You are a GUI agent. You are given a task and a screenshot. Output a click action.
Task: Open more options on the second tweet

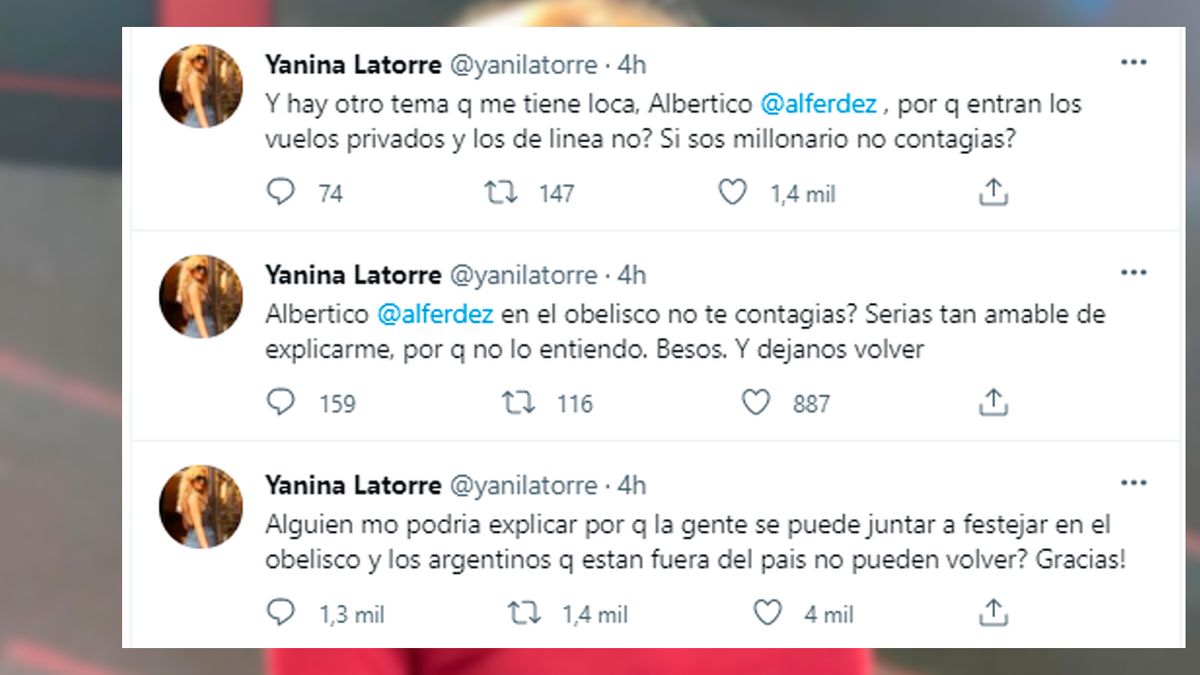pos(1133,273)
